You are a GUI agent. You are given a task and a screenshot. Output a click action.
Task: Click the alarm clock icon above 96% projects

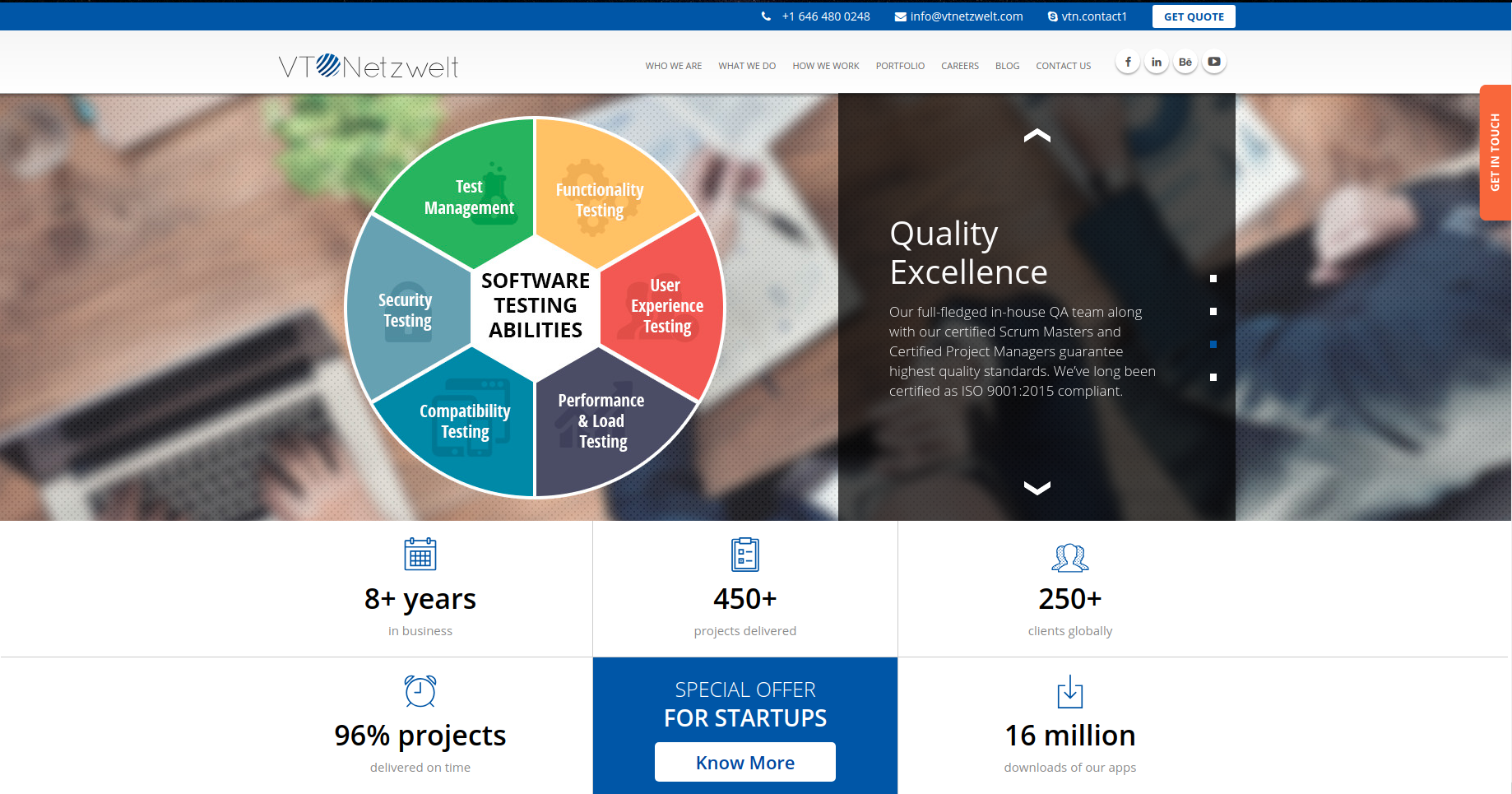pyautogui.click(x=420, y=691)
